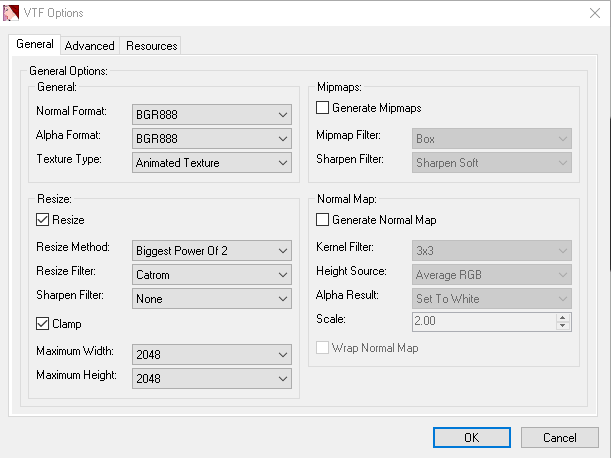
Task: Expand the Maximum Height dropdown
Action: (x=211, y=378)
